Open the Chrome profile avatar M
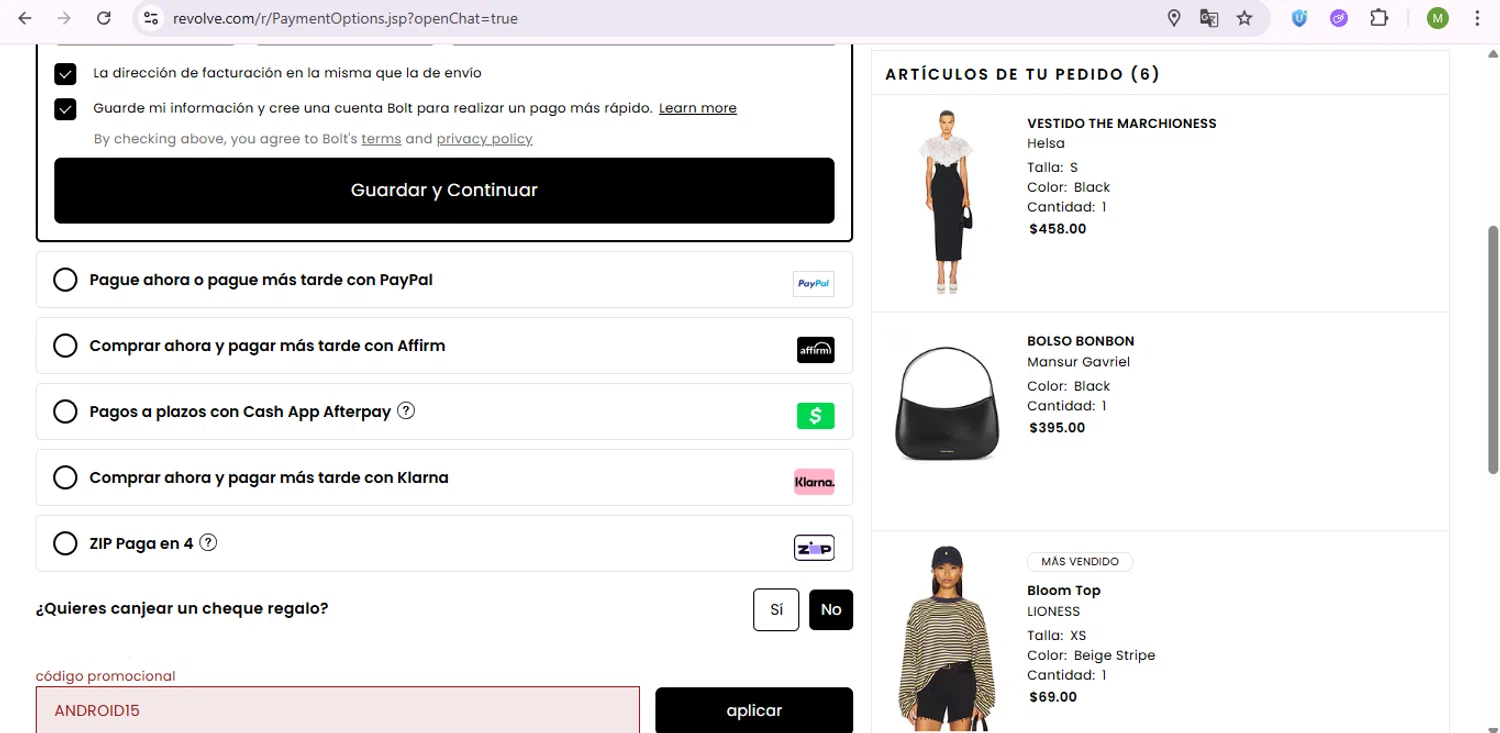This screenshot has width=1500, height=733. click(1437, 18)
